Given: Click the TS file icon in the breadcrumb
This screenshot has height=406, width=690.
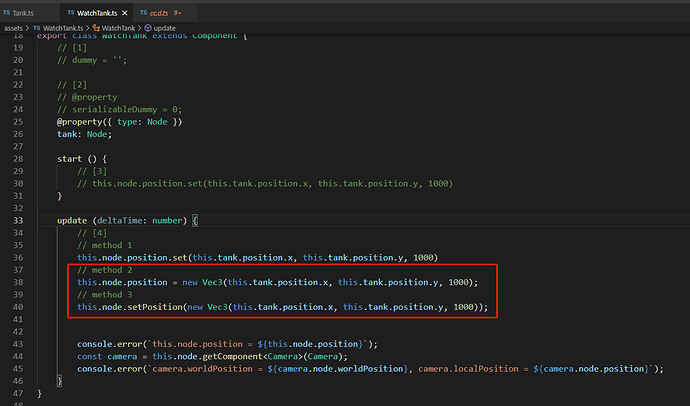Looking at the screenshot, I should click(36, 28).
